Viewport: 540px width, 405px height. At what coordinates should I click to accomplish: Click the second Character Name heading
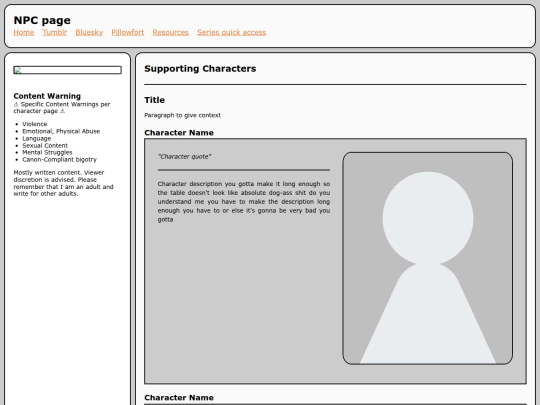tap(179, 397)
